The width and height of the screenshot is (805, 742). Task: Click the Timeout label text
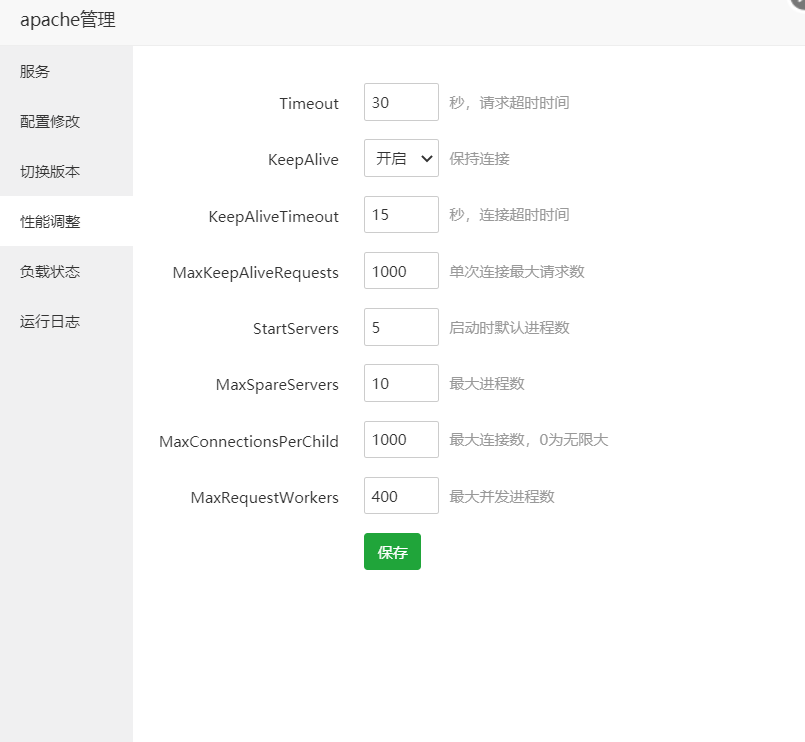pos(309,104)
